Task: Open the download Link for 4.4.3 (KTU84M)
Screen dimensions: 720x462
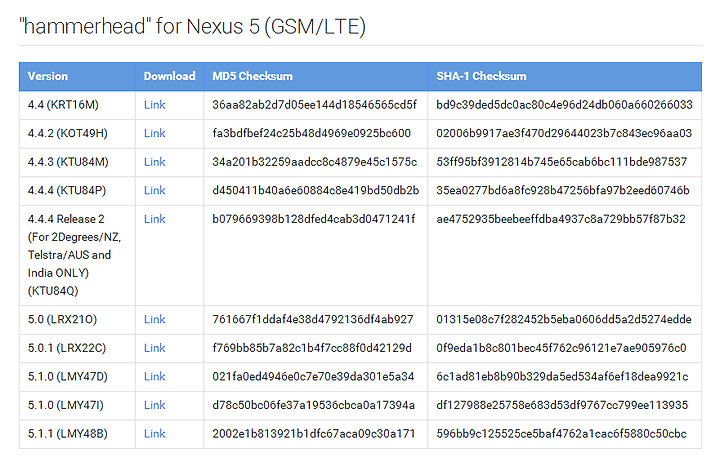Action: coord(154,162)
